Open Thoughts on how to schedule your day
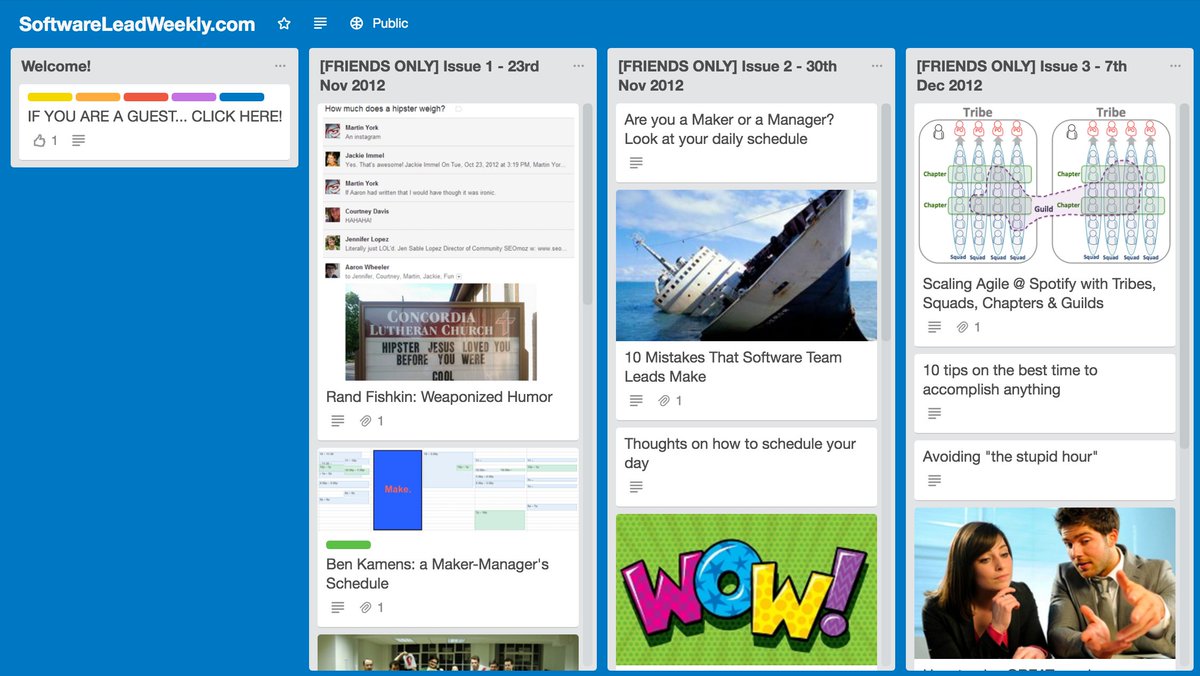 point(740,453)
